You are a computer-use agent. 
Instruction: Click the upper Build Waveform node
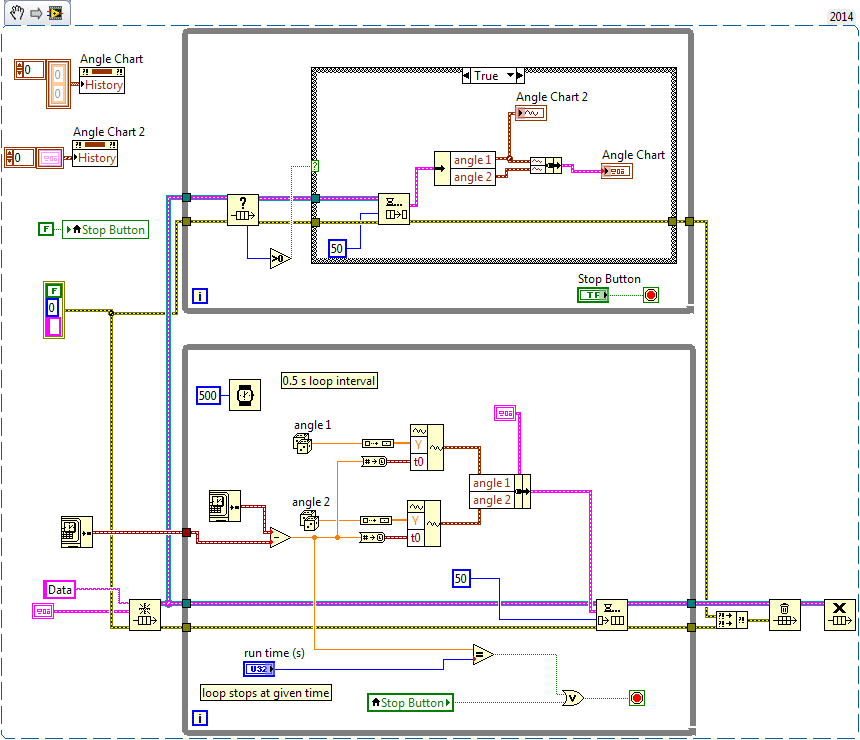coord(427,447)
